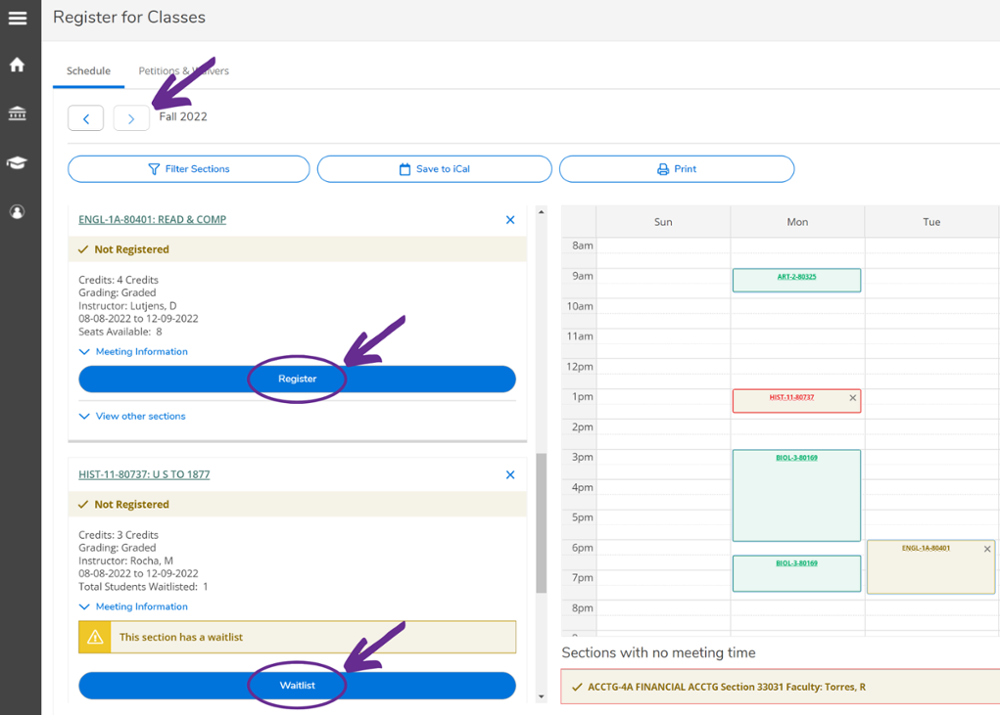This screenshot has height=715, width=1000.
Task: Switch to the Petitions & Waivers tab
Action: [184, 71]
